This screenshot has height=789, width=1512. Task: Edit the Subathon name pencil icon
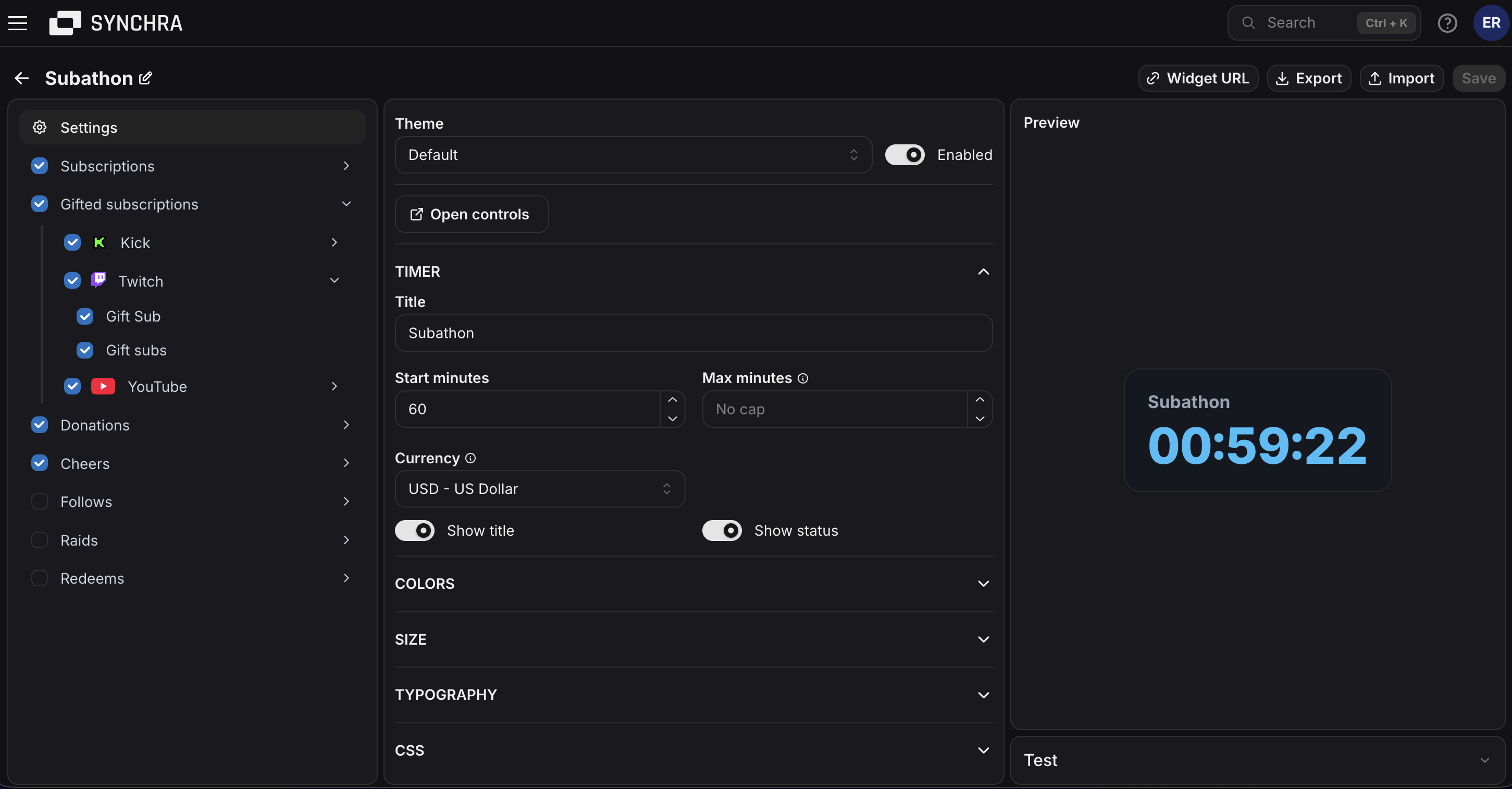coord(145,78)
